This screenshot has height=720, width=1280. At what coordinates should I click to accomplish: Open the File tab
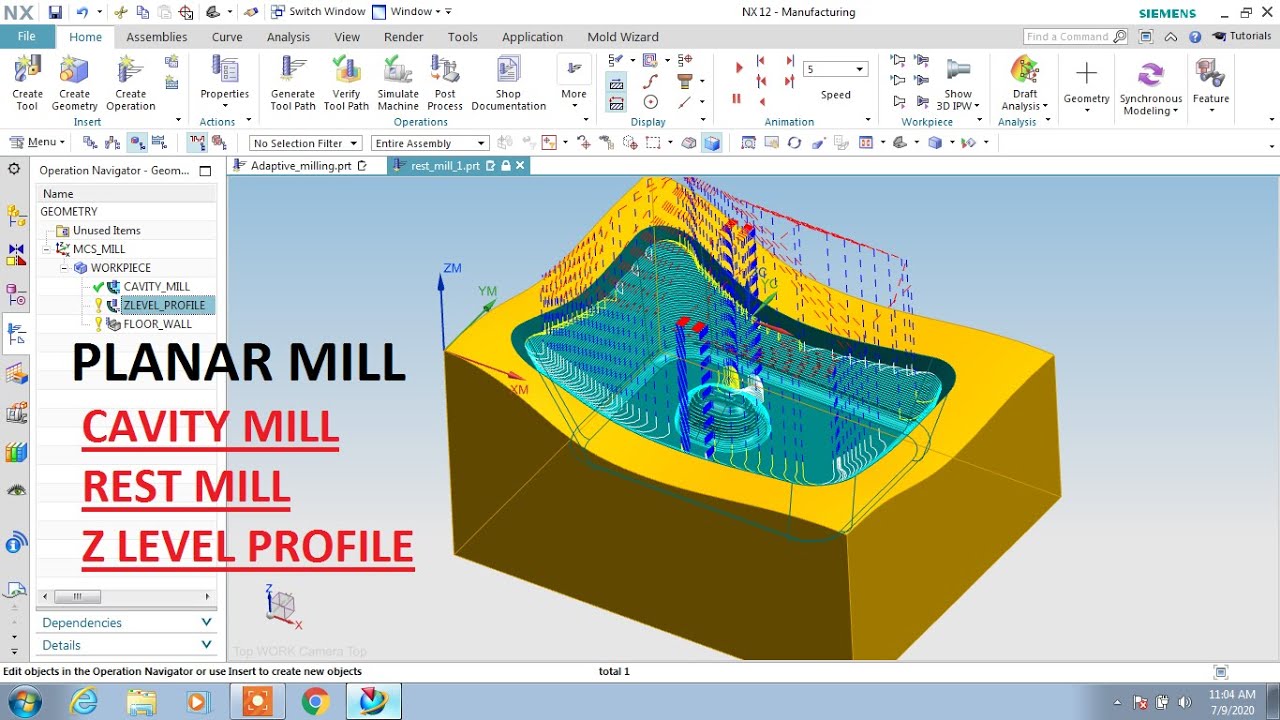click(x=27, y=36)
